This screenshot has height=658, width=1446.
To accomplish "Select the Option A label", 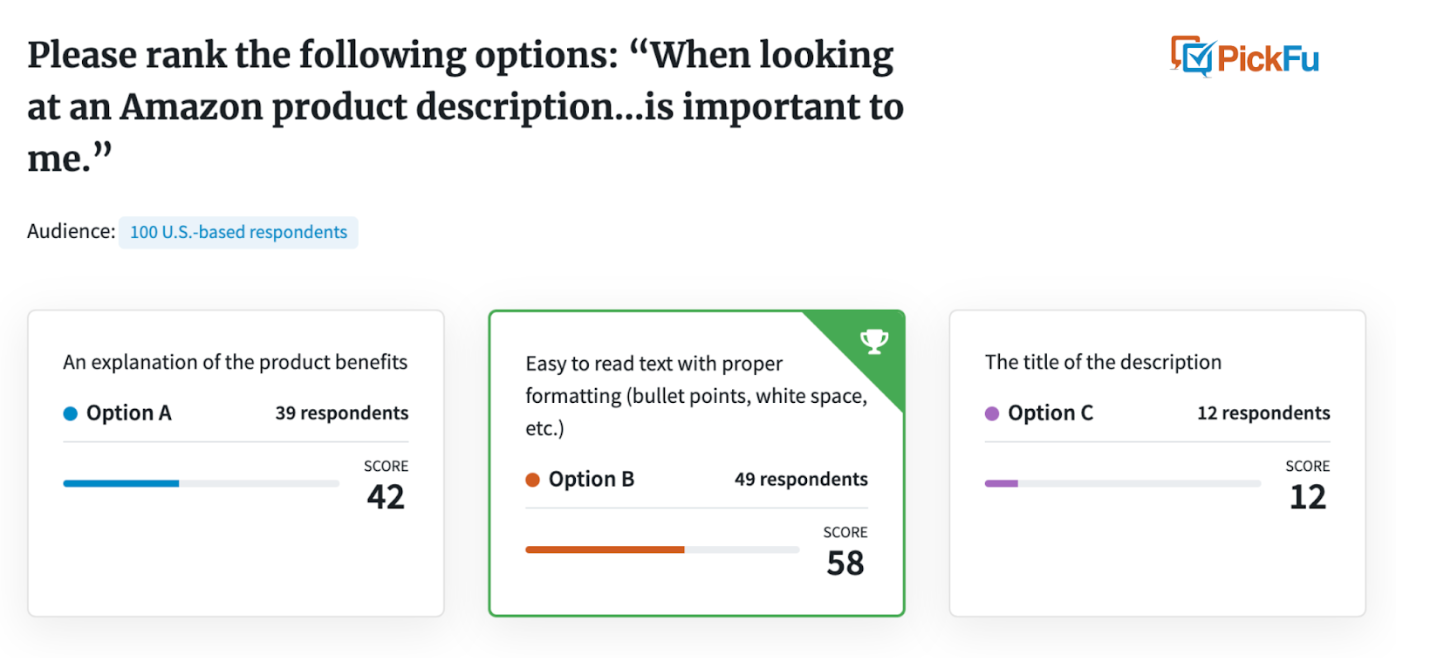I will click(x=129, y=413).
